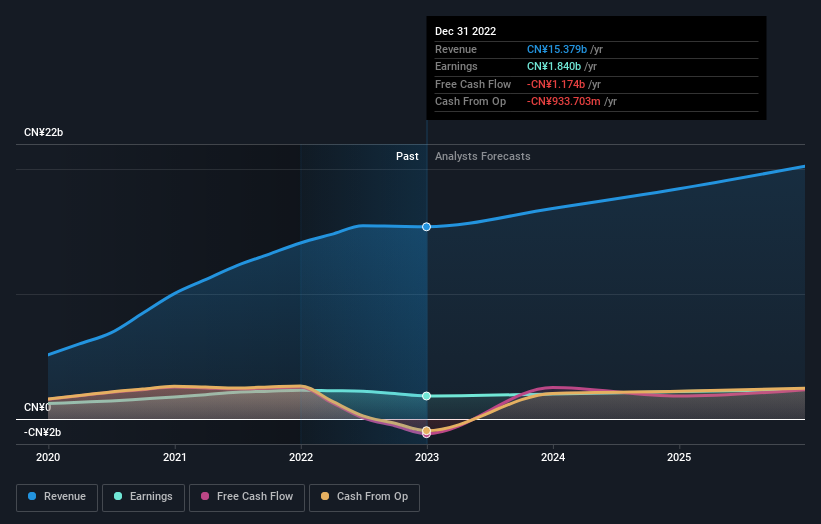Click the 2020 x-axis label
The width and height of the screenshot is (821, 524).
tap(48, 458)
